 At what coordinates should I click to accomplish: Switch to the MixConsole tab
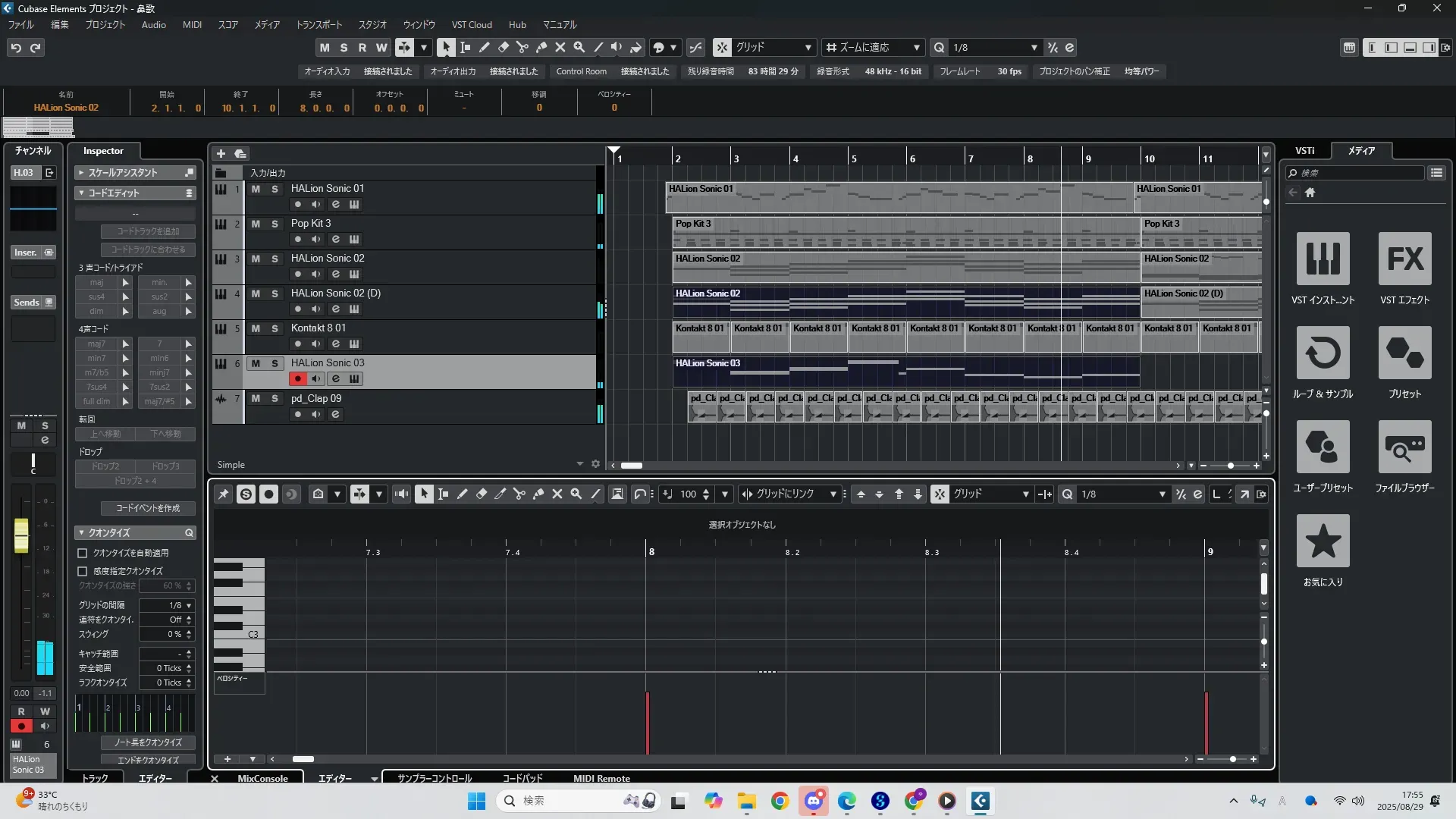262,778
